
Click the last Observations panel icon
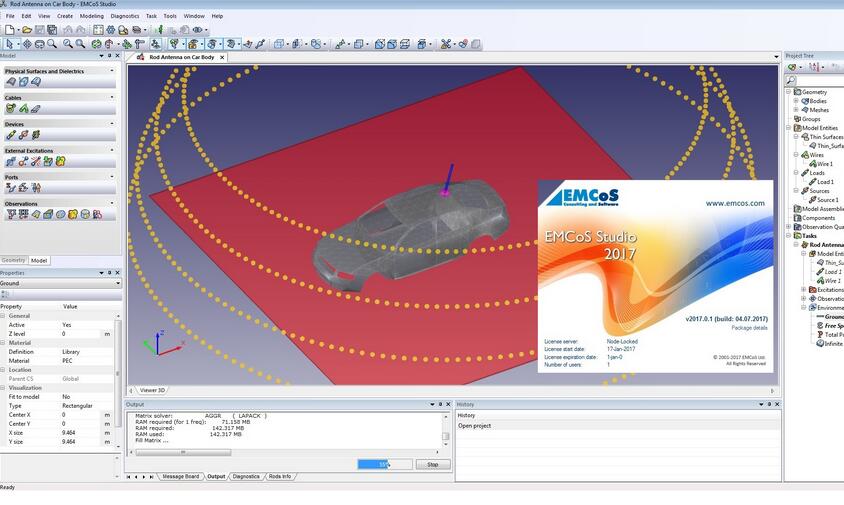point(97,214)
